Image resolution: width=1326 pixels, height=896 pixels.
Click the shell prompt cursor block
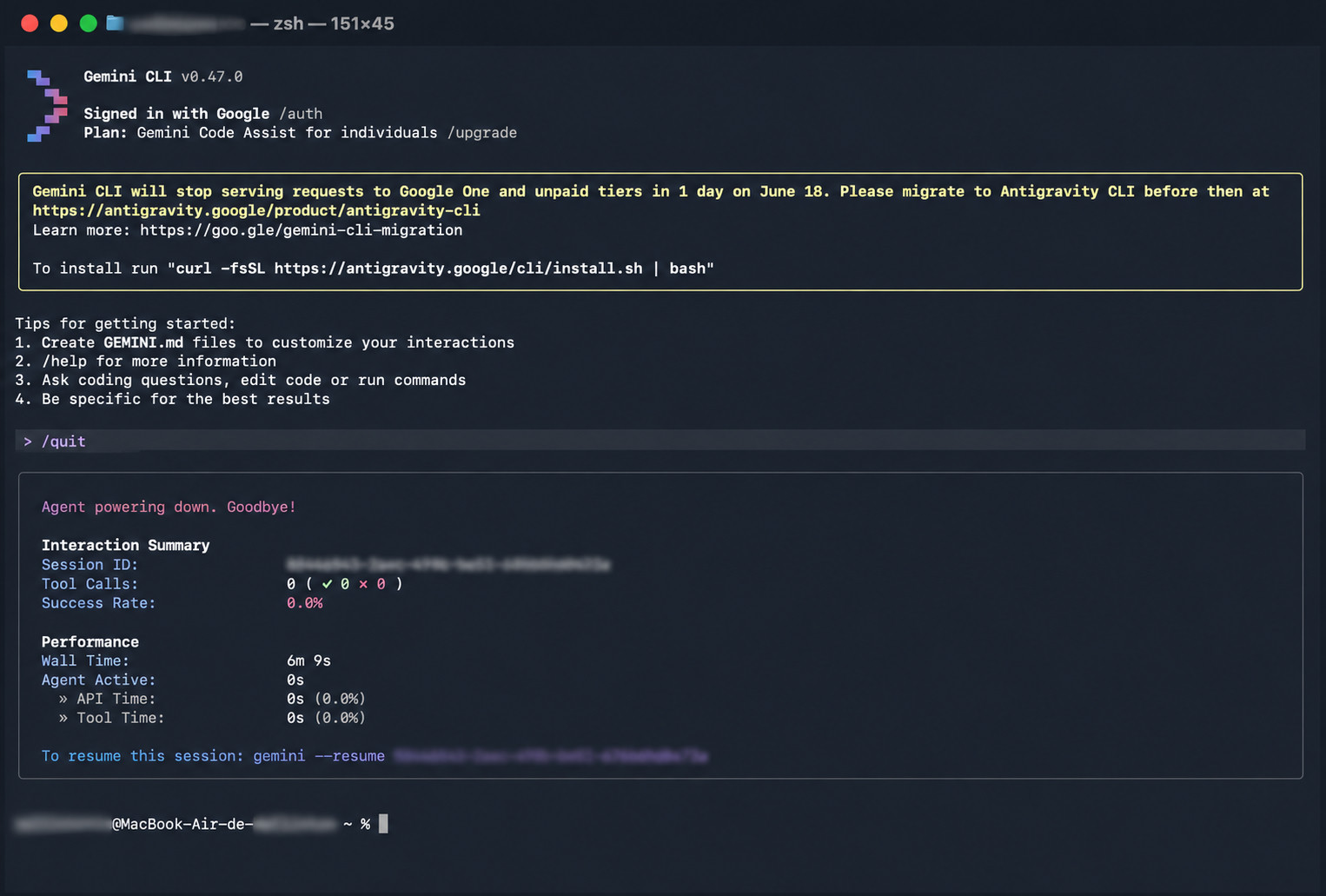(383, 824)
